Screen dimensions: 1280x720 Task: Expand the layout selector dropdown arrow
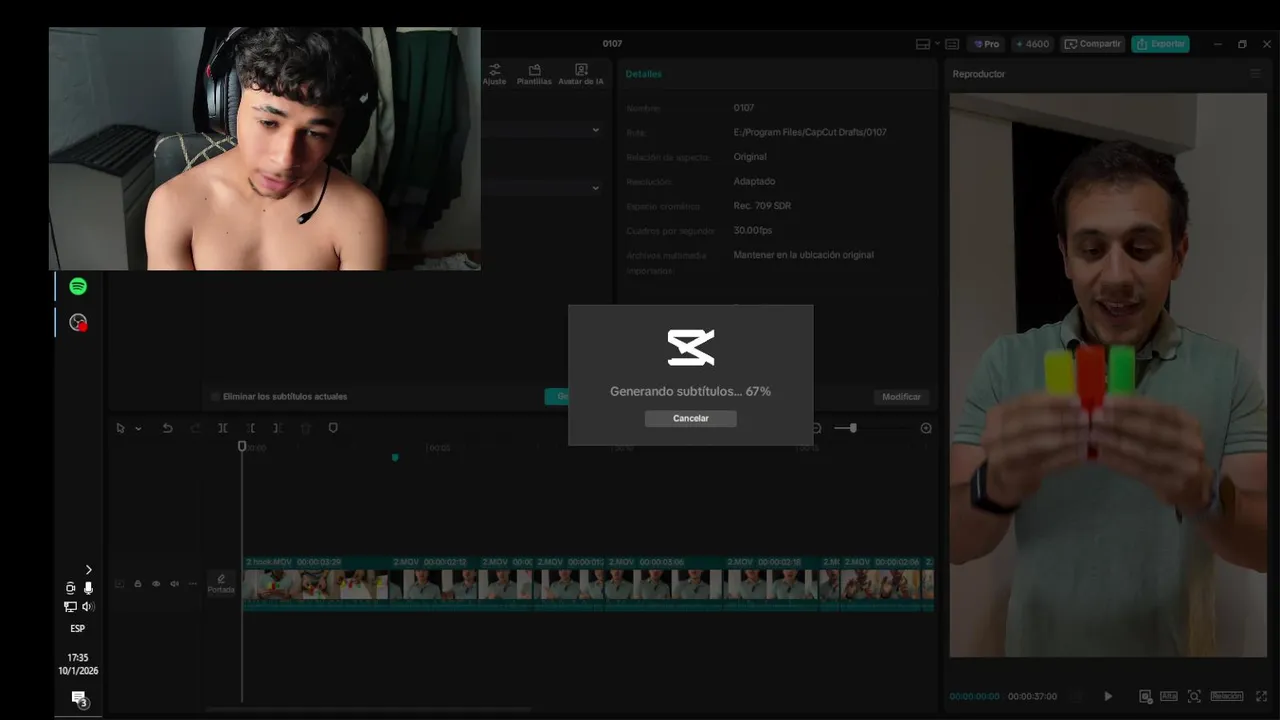(937, 44)
